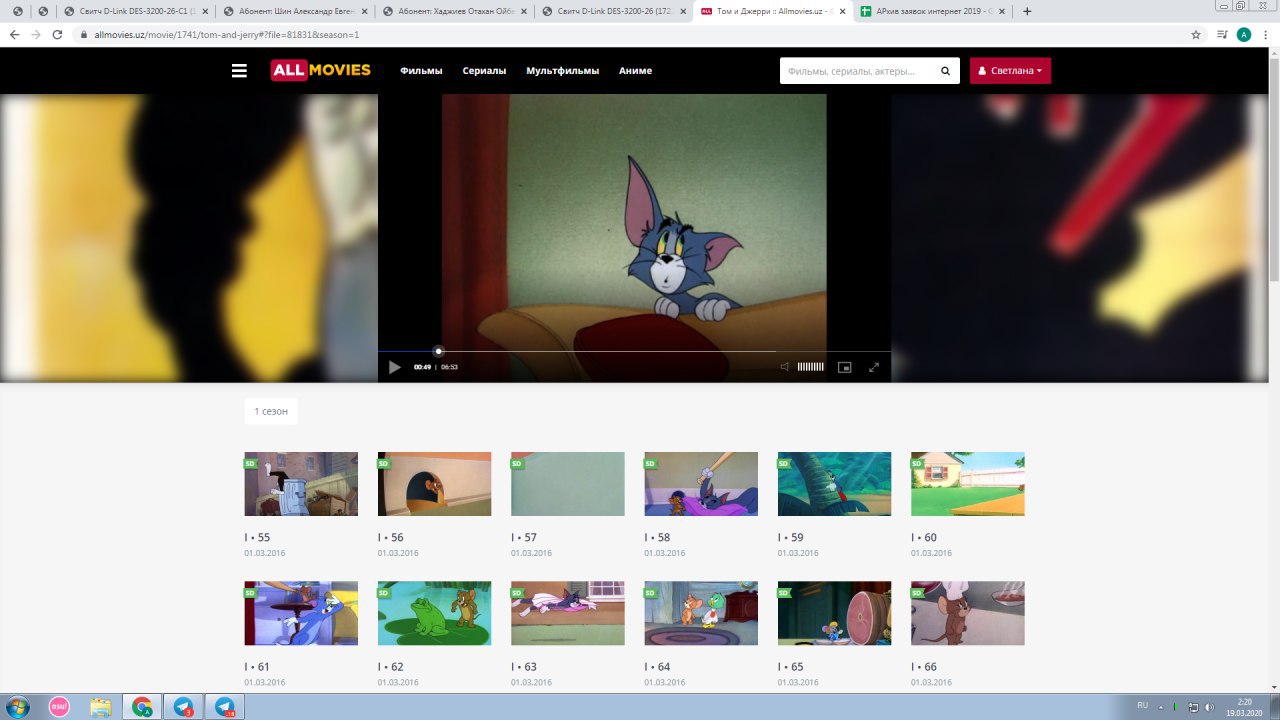The height and width of the screenshot is (720, 1280).
Task: Mute the video player sound
Action: [785, 367]
